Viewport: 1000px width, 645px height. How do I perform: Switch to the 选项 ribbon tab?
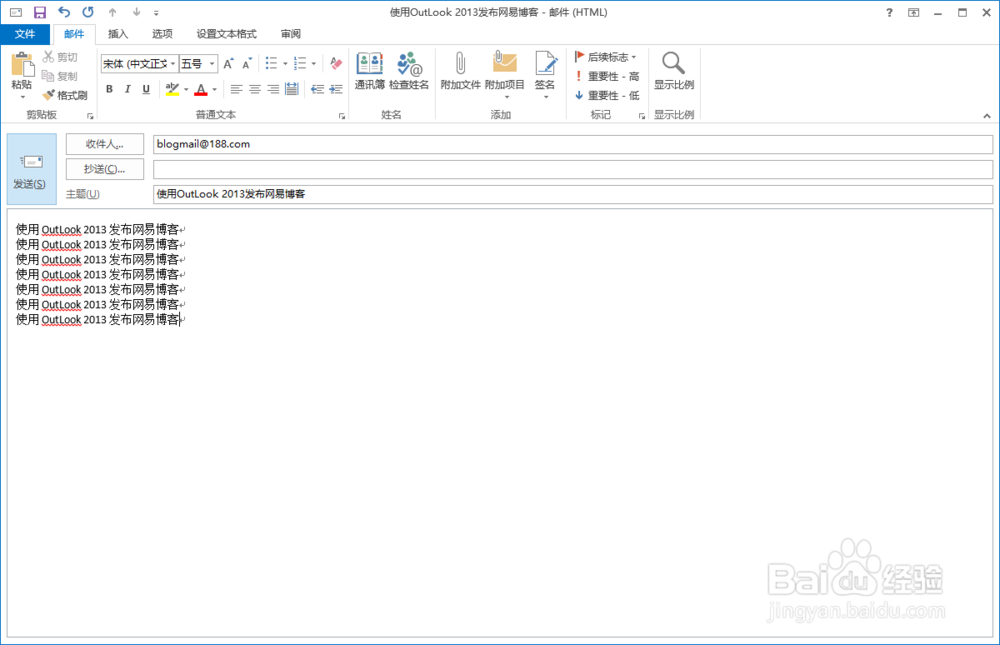(x=162, y=34)
